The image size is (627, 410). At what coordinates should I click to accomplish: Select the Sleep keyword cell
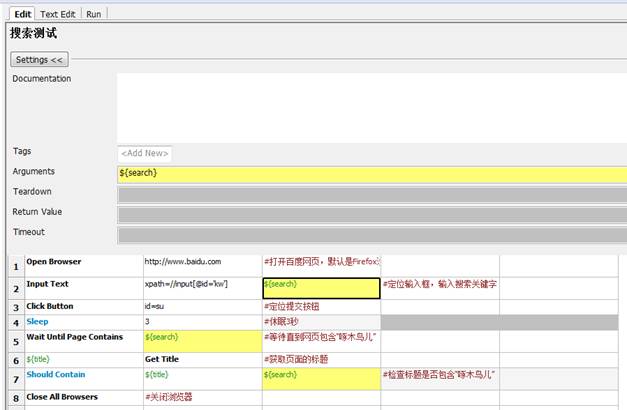pyautogui.click(x=84, y=322)
